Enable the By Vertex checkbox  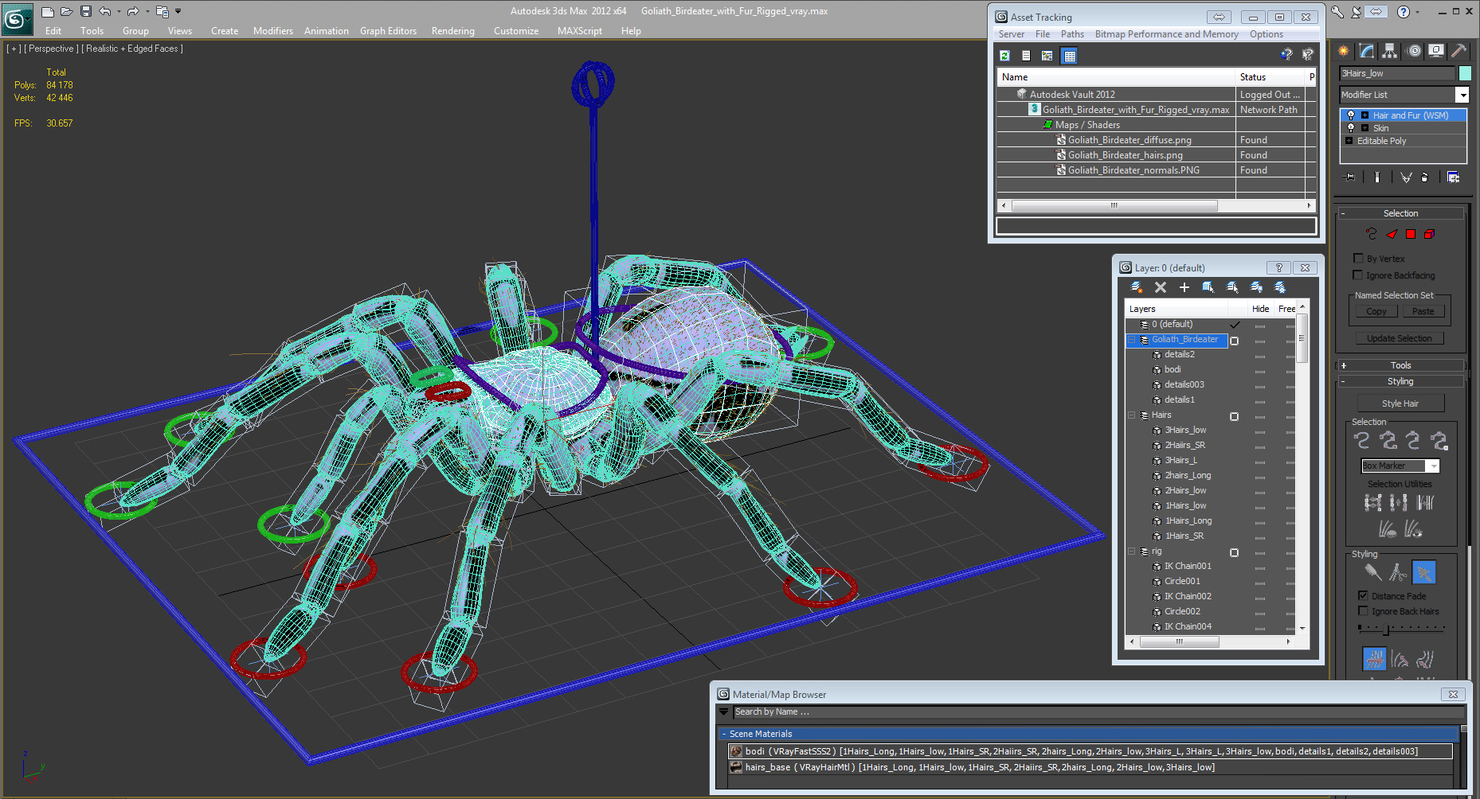(1359, 259)
